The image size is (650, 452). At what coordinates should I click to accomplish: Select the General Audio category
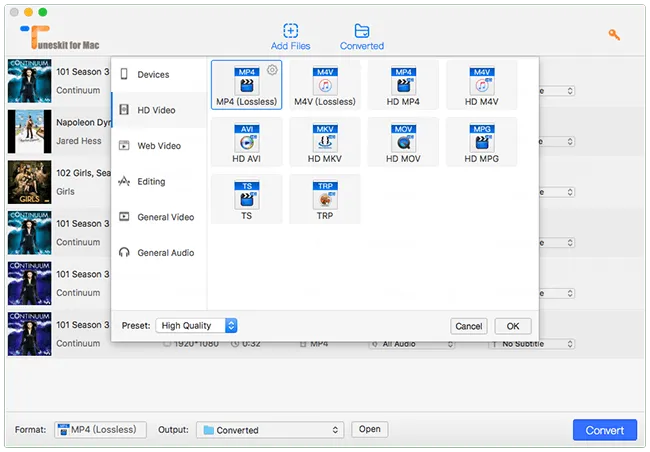(165, 253)
